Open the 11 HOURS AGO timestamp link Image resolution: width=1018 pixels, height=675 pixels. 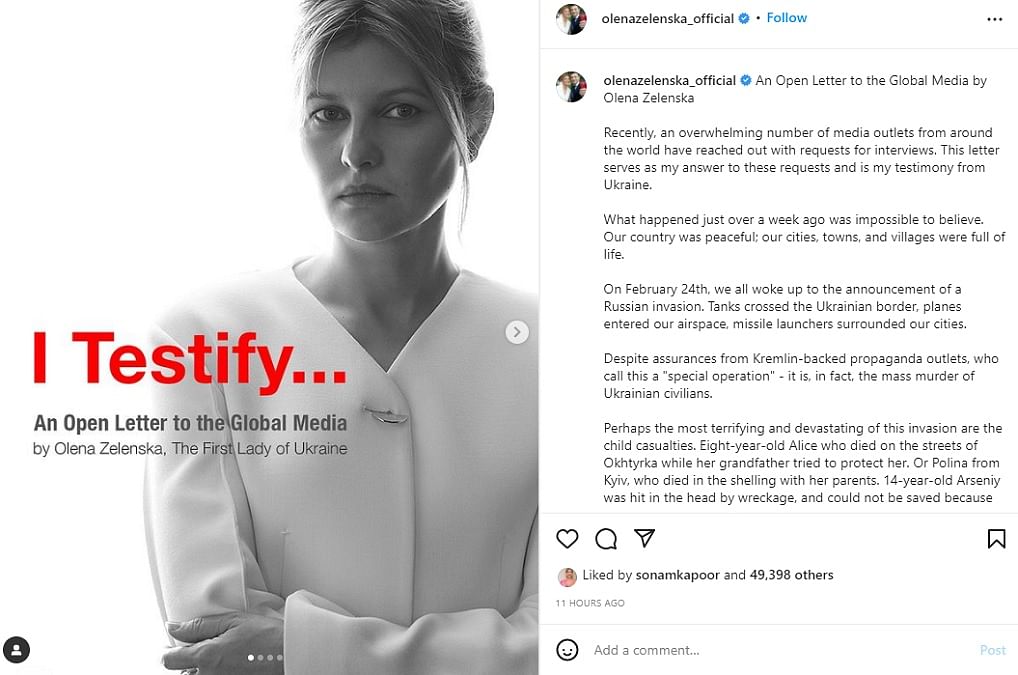590,603
